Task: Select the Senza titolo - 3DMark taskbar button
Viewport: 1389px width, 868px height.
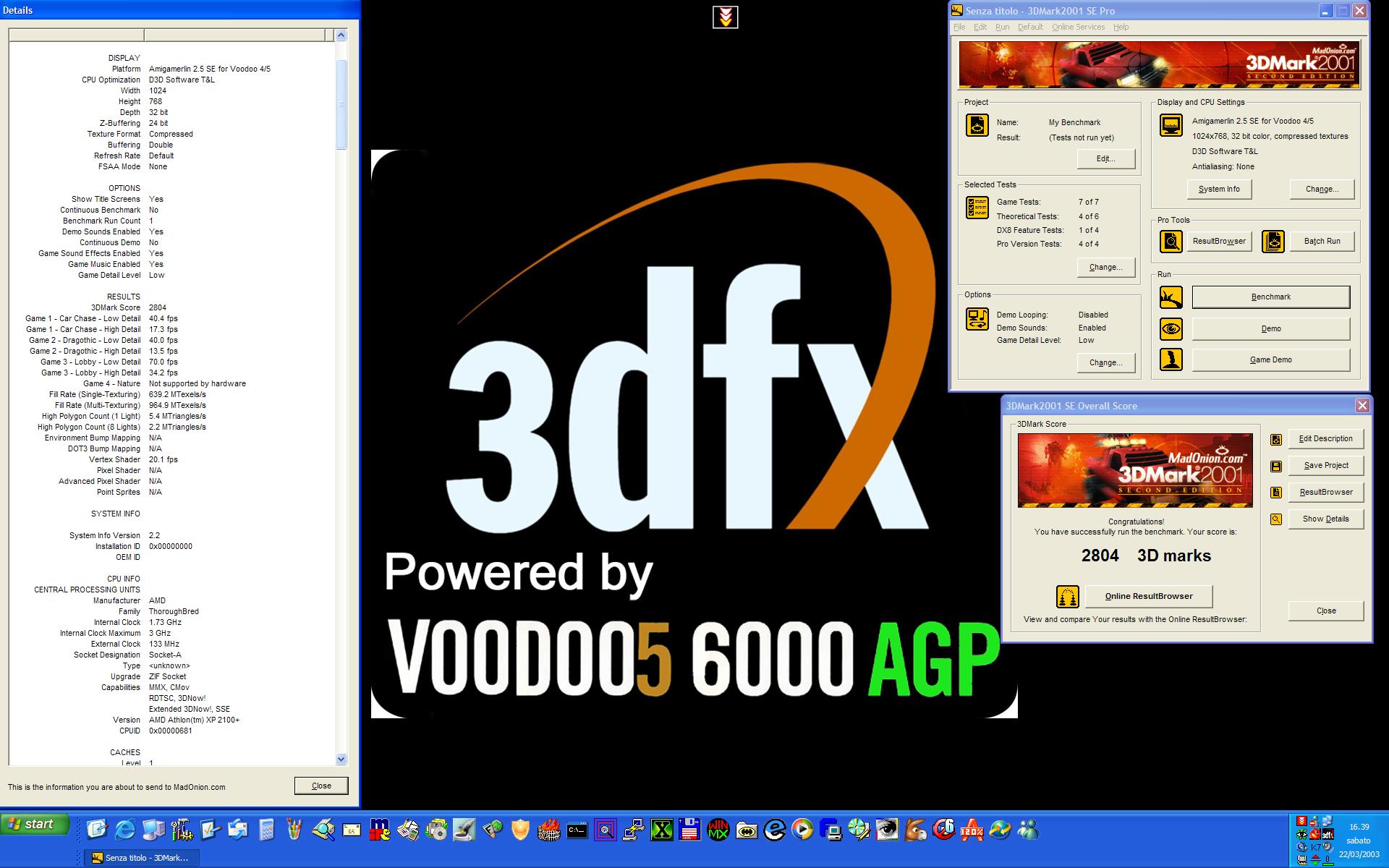Action: (142, 858)
